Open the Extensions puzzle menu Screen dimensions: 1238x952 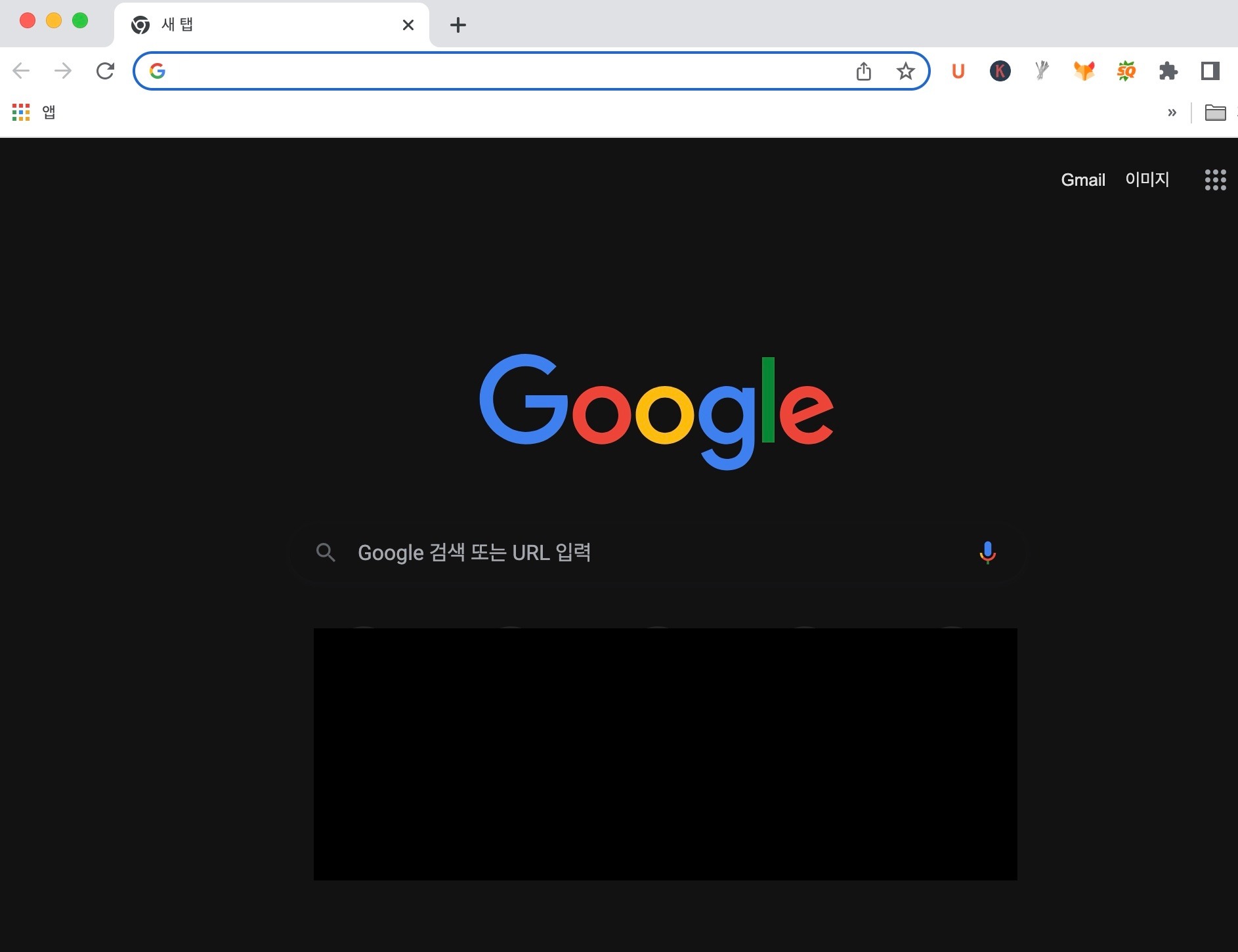[x=1168, y=71]
